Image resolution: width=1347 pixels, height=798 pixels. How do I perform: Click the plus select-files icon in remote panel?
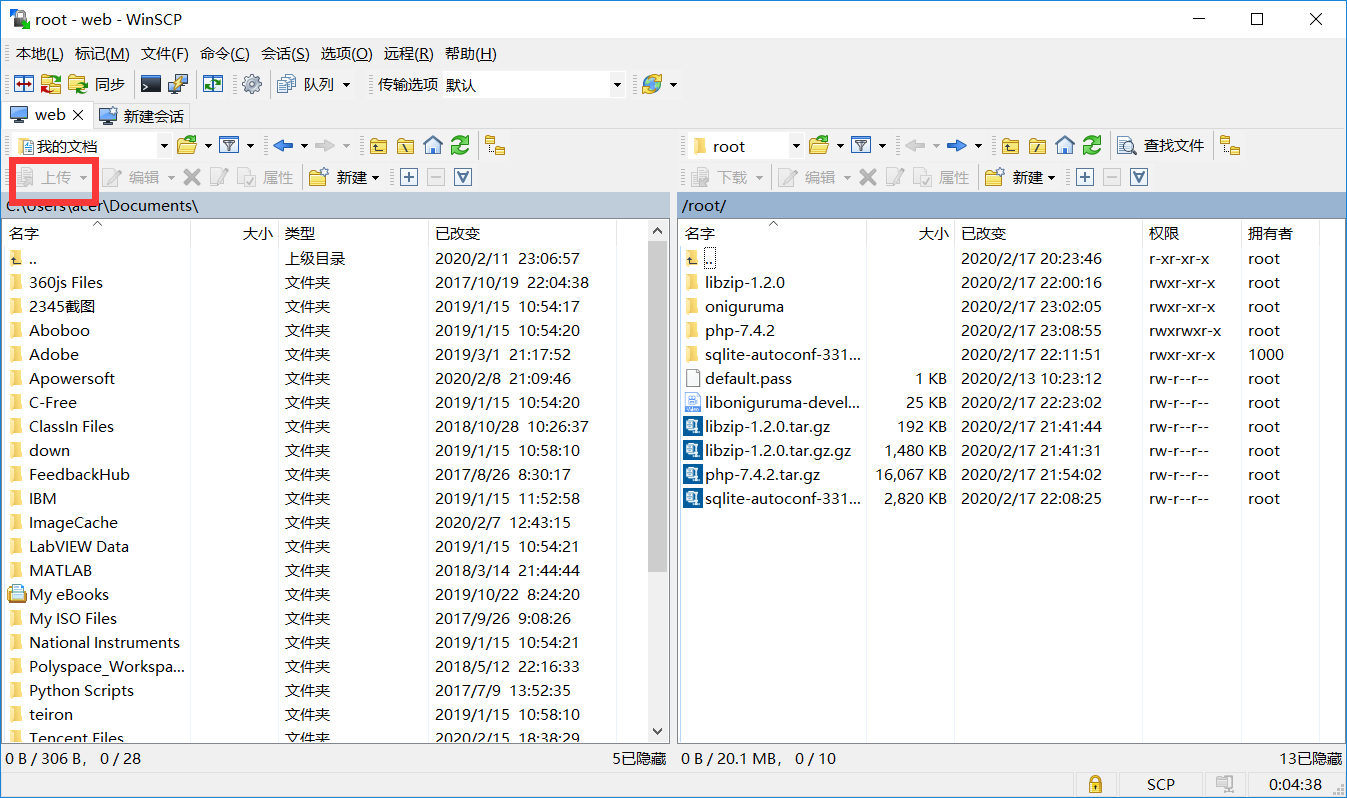point(1084,177)
